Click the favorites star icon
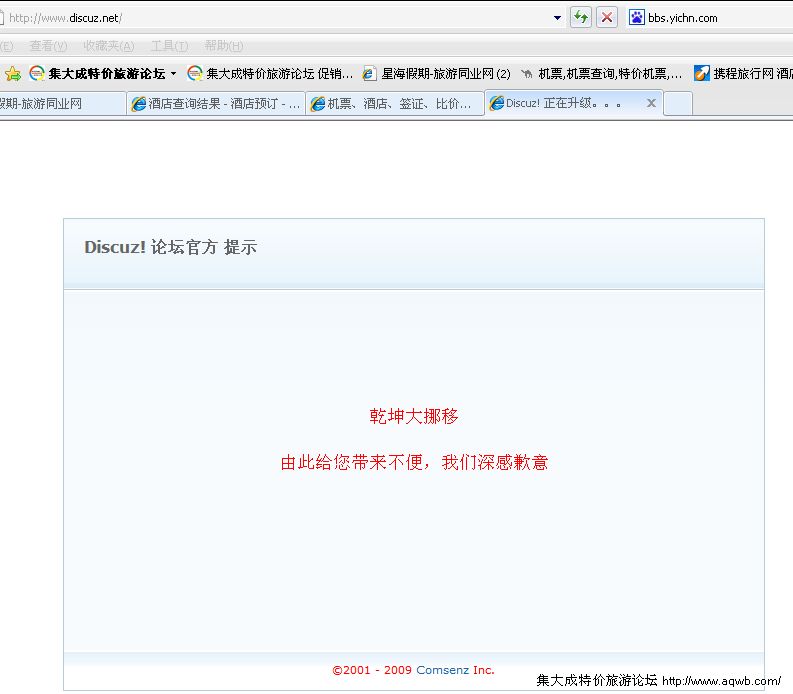The image size is (793, 694). (x=12, y=73)
